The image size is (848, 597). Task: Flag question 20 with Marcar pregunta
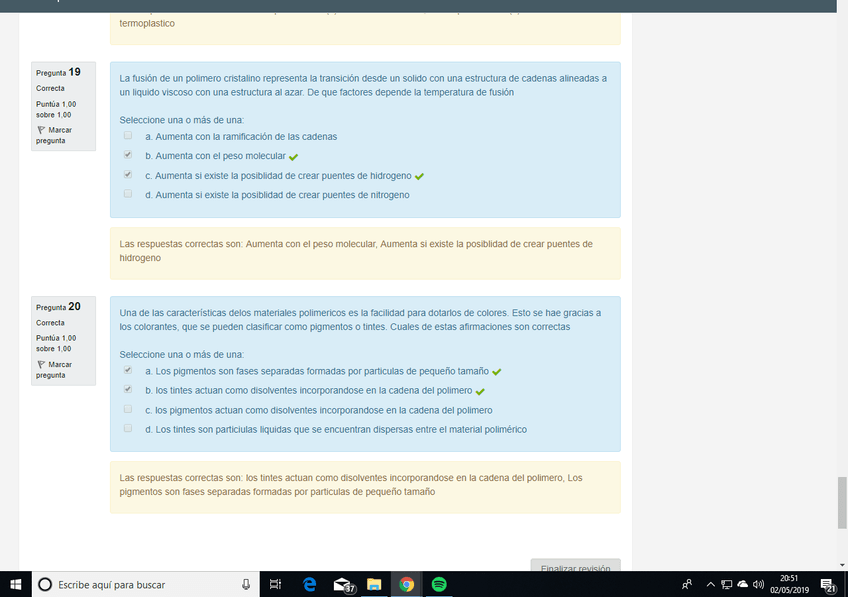click(54, 370)
